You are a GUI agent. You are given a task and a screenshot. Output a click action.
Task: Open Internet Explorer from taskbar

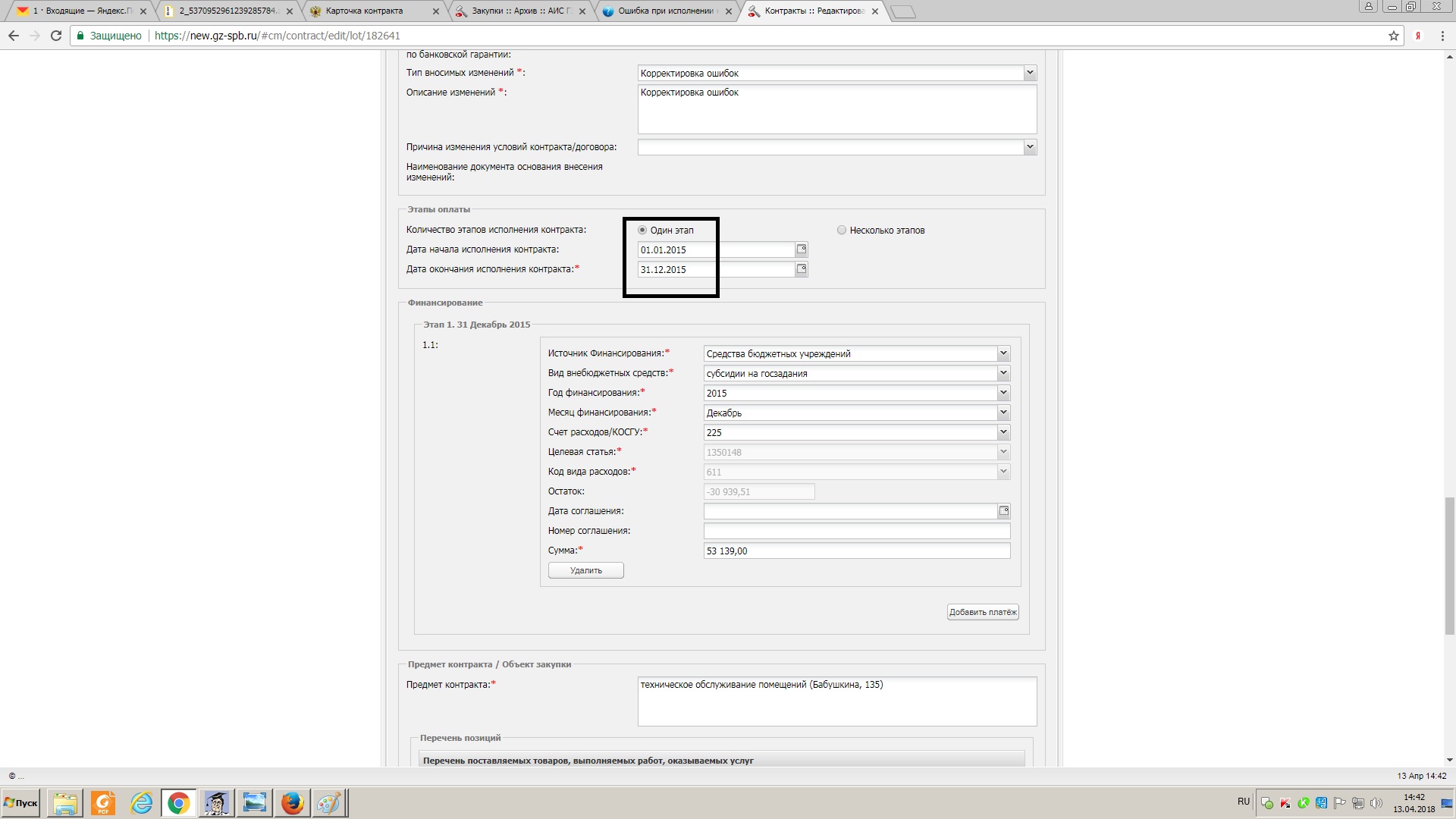(x=141, y=802)
